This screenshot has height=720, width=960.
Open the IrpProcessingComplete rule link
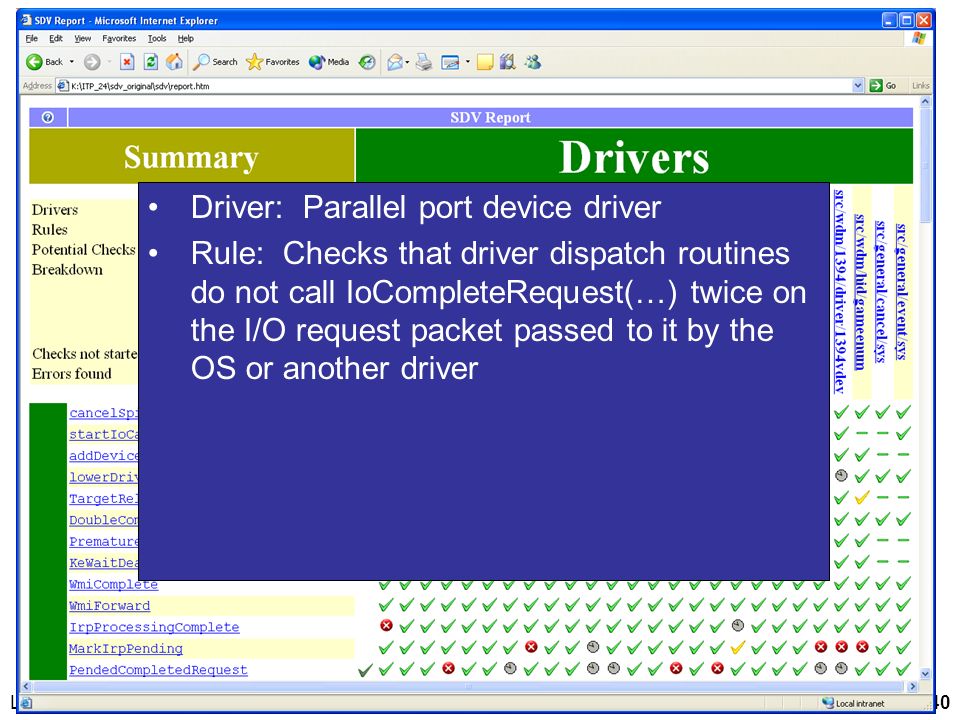(x=154, y=627)
